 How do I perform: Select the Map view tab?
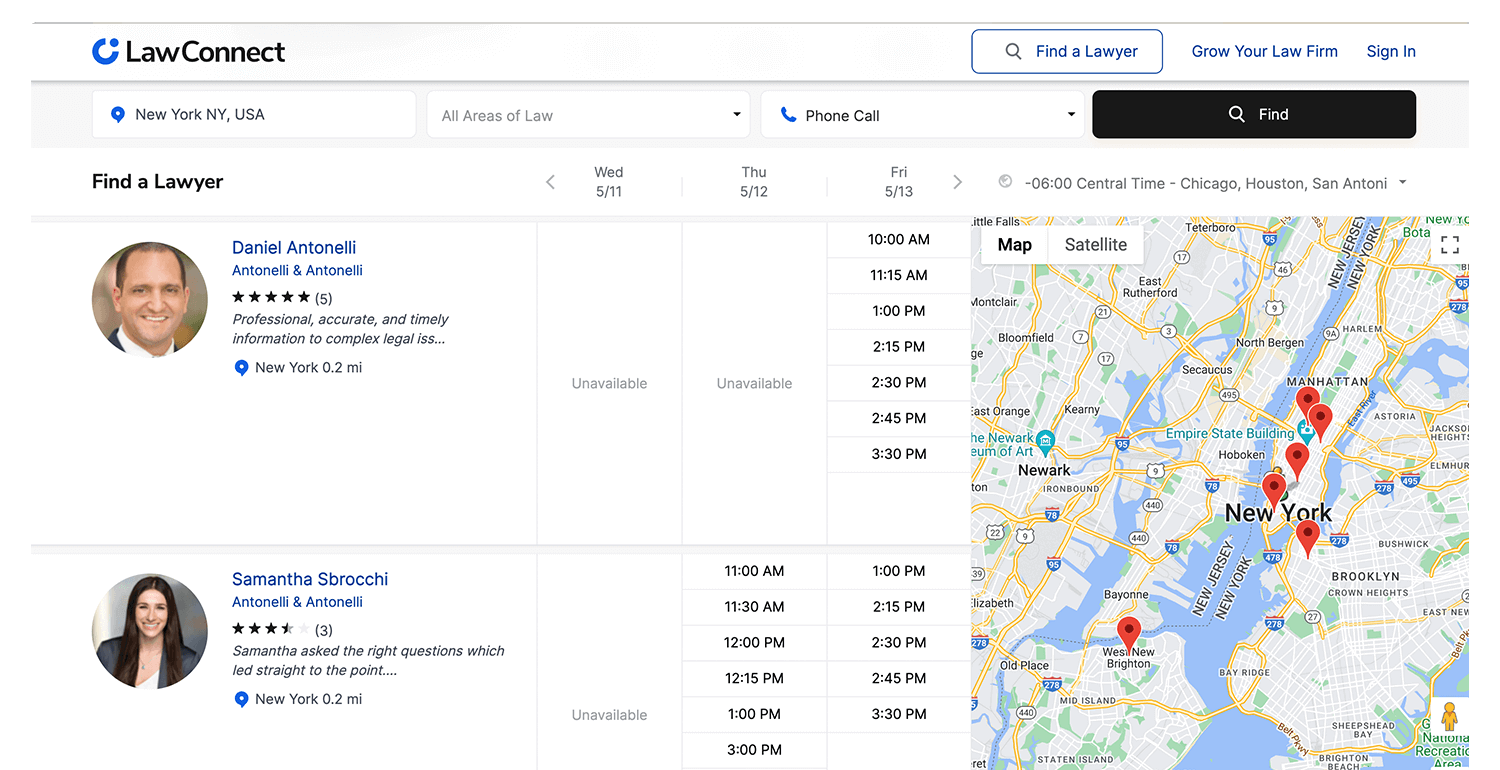coord(1014,245)
